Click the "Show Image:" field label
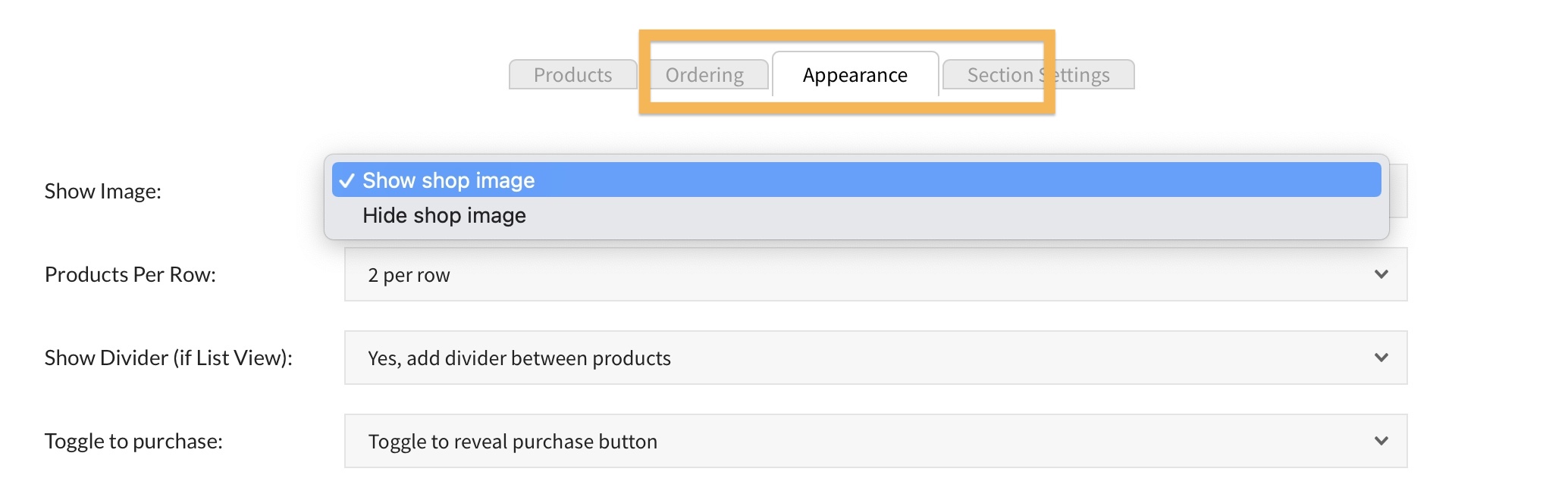 103,191
